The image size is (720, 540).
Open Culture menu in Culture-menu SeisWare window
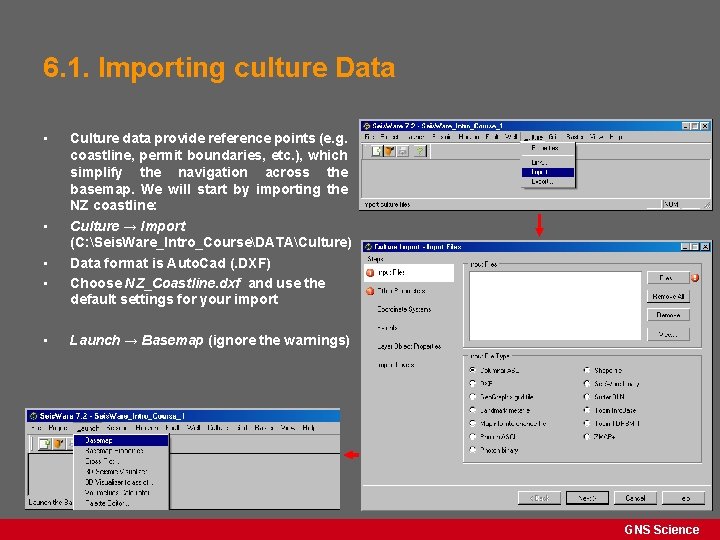(533, 137)
